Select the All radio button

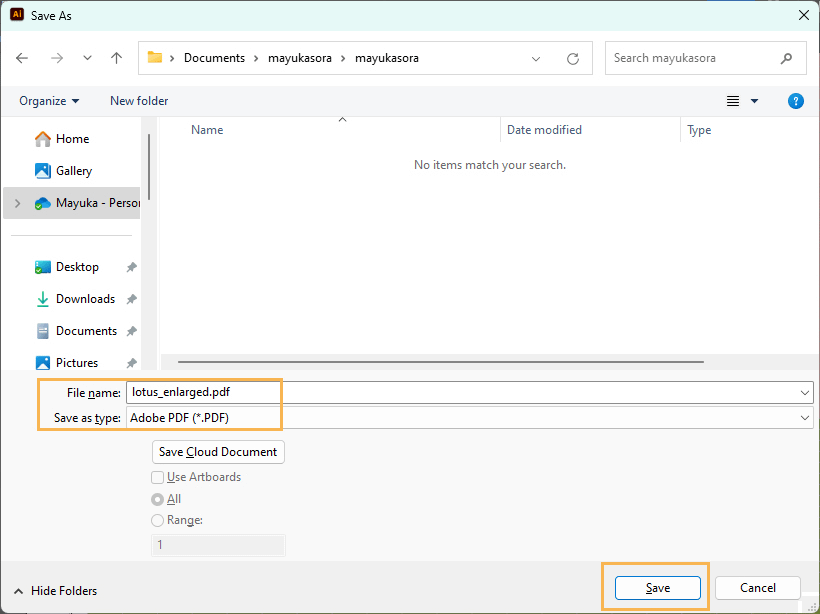tap(157, 499)
